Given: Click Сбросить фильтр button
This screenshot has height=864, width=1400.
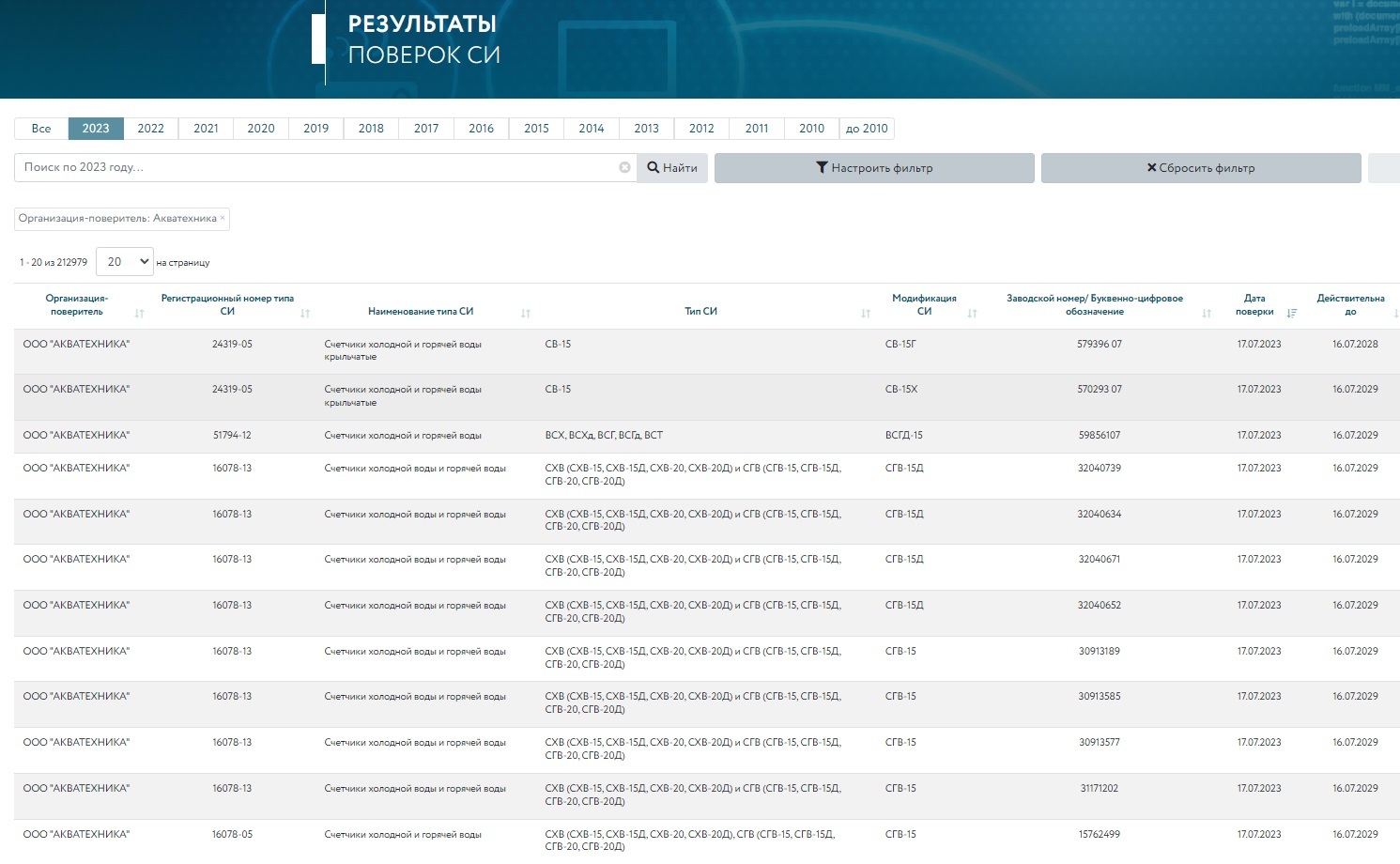Looking at the screenshot, I should pyautogui.click(x=1201, y=168).
